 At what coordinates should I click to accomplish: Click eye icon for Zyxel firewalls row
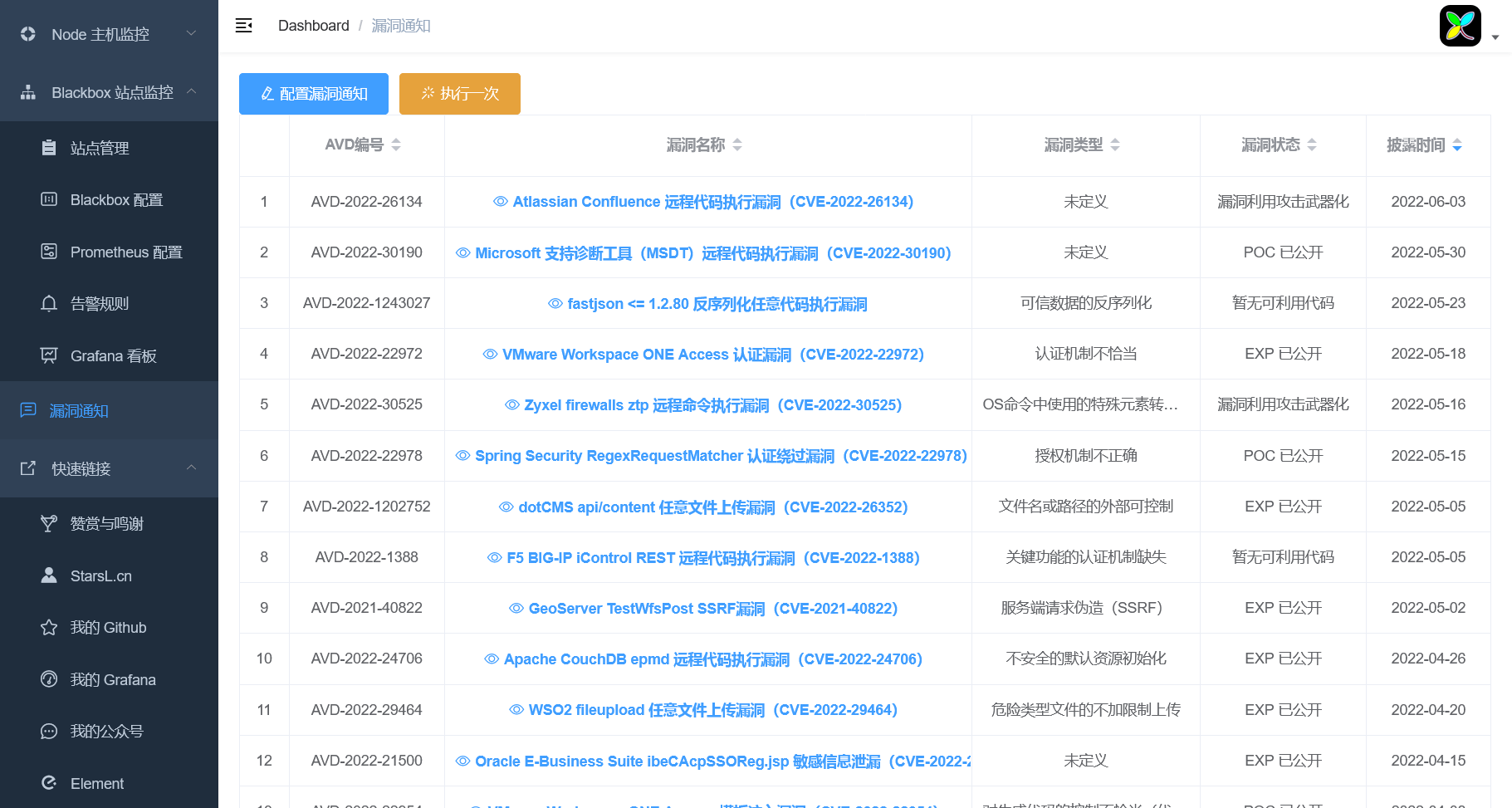(512, 405)
